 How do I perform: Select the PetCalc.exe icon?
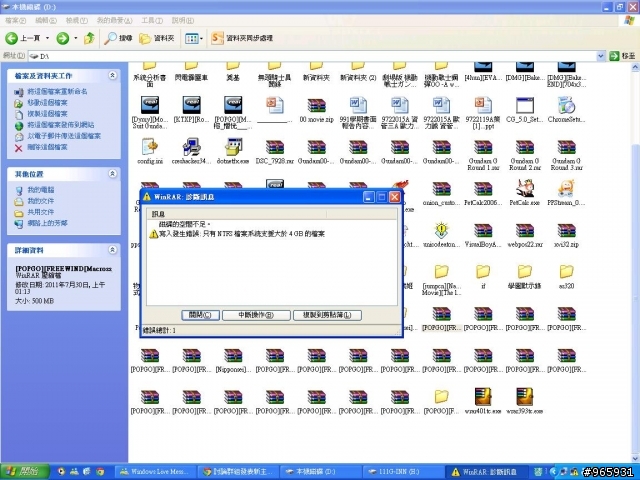[525, 189]
